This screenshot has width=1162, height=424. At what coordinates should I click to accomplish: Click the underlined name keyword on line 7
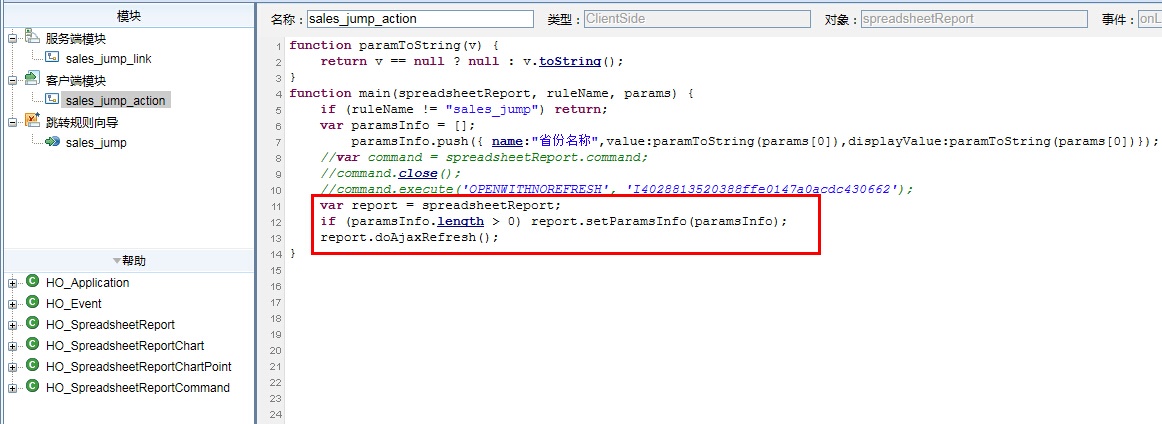pyautogui.click(x=507, y=141)
